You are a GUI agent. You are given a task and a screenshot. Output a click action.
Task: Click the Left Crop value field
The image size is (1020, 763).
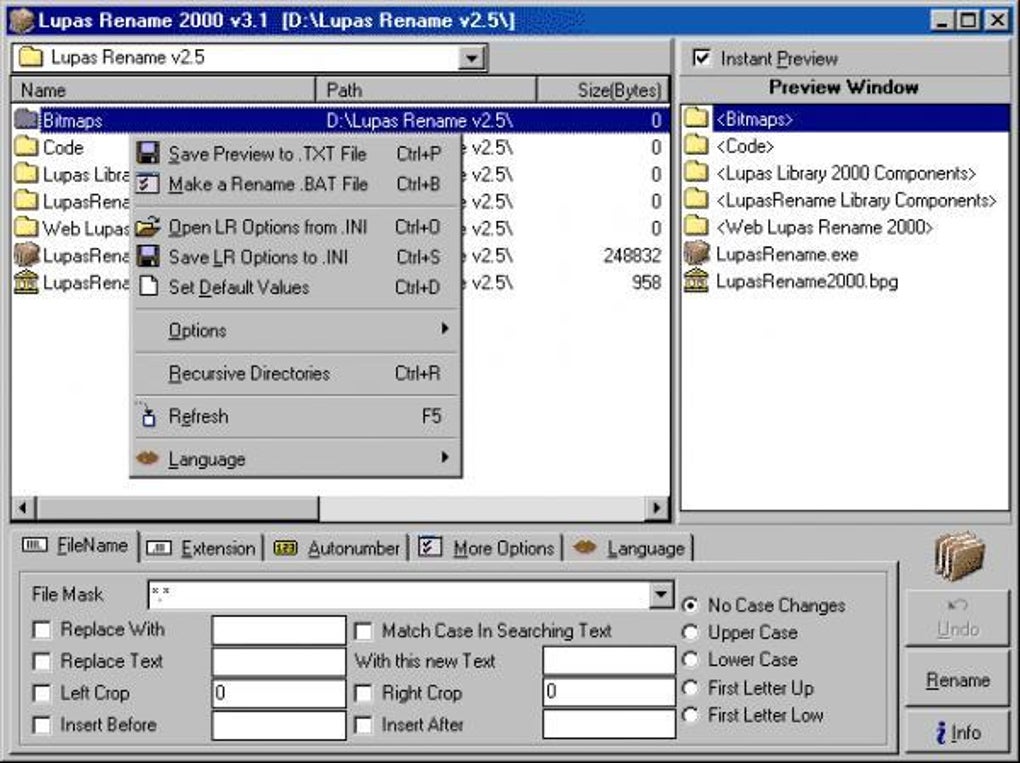click(x=278, y=693)
